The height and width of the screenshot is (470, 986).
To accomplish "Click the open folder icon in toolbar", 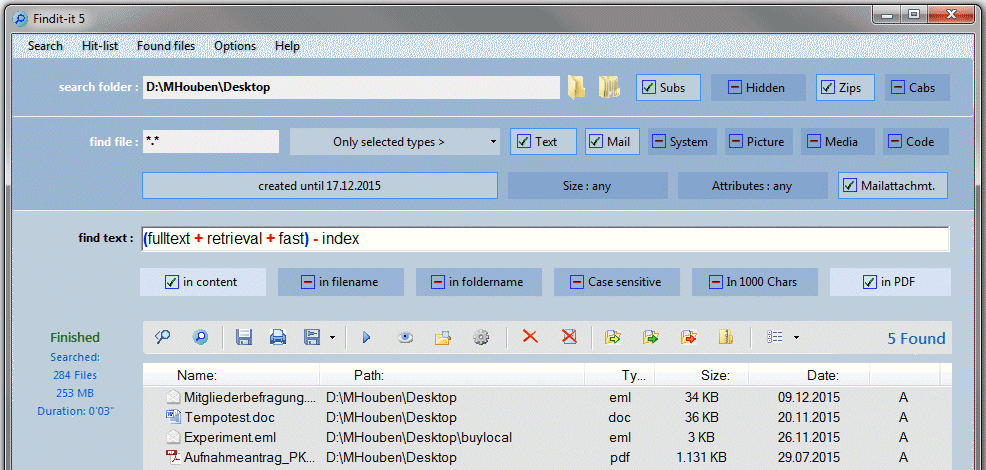I will [x=443, y=337].
